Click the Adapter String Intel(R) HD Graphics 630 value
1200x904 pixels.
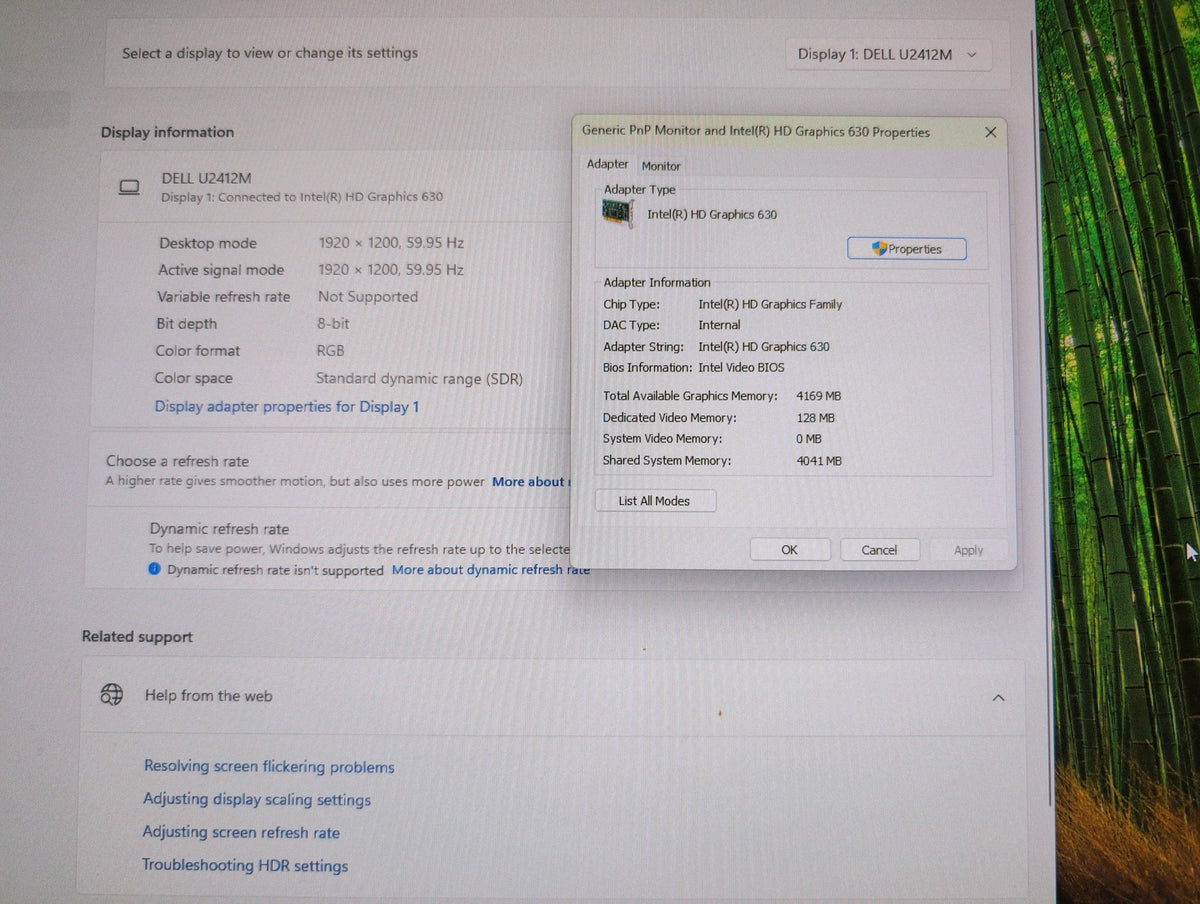tap(764, 347)
